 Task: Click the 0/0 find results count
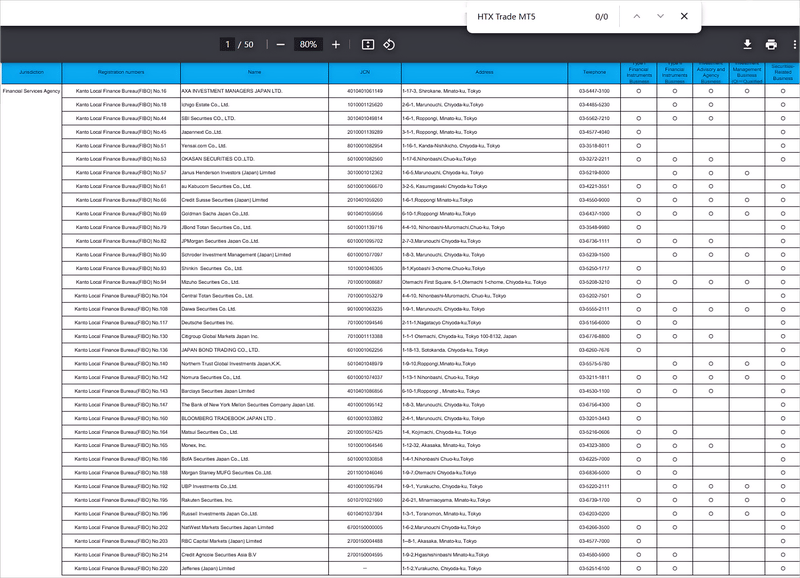pos(602,17)
